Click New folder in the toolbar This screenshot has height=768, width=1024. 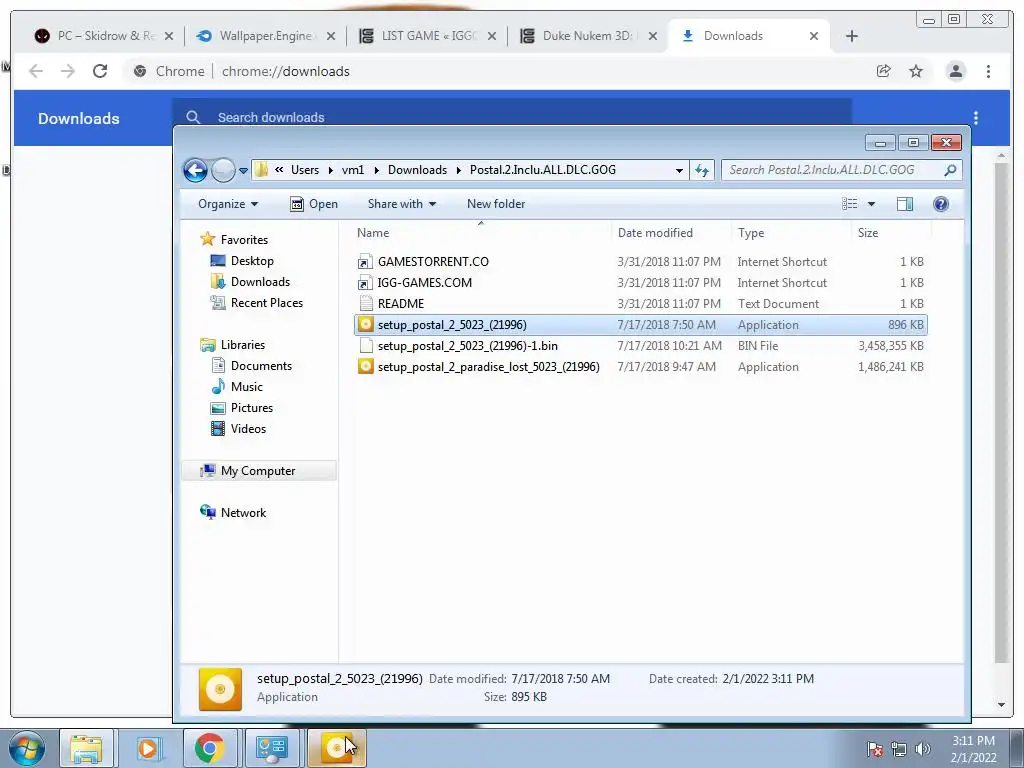(x=496, y=204)
